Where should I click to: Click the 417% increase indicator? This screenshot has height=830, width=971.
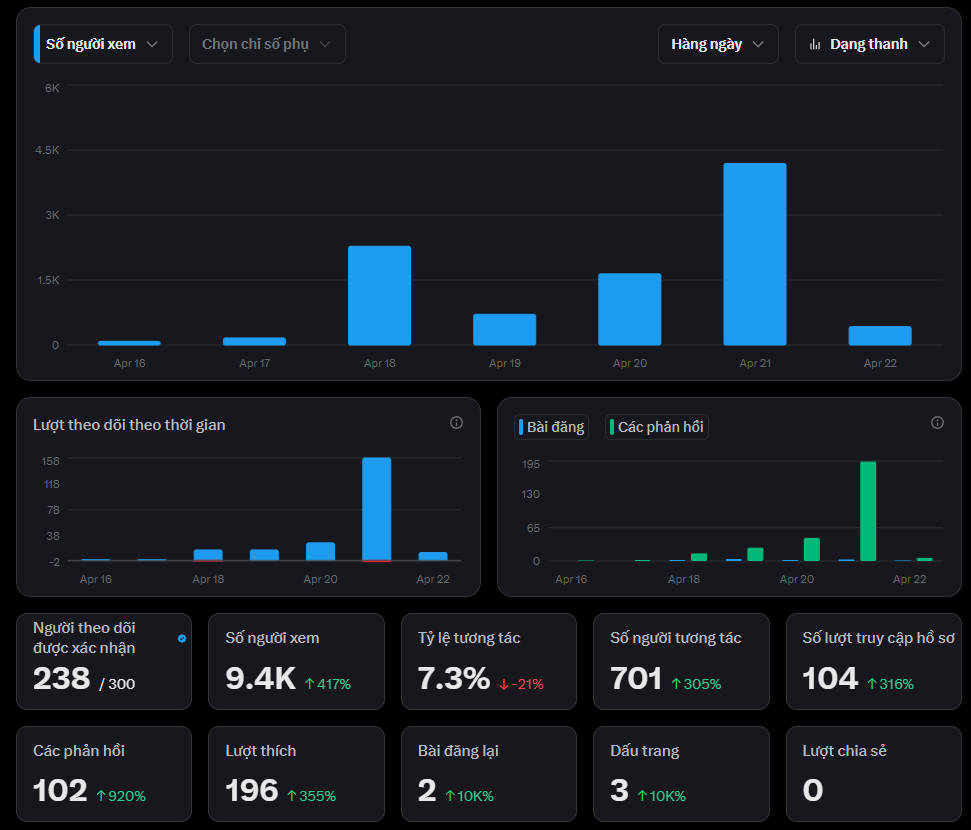pyautogui.click(x=328, y=684)
